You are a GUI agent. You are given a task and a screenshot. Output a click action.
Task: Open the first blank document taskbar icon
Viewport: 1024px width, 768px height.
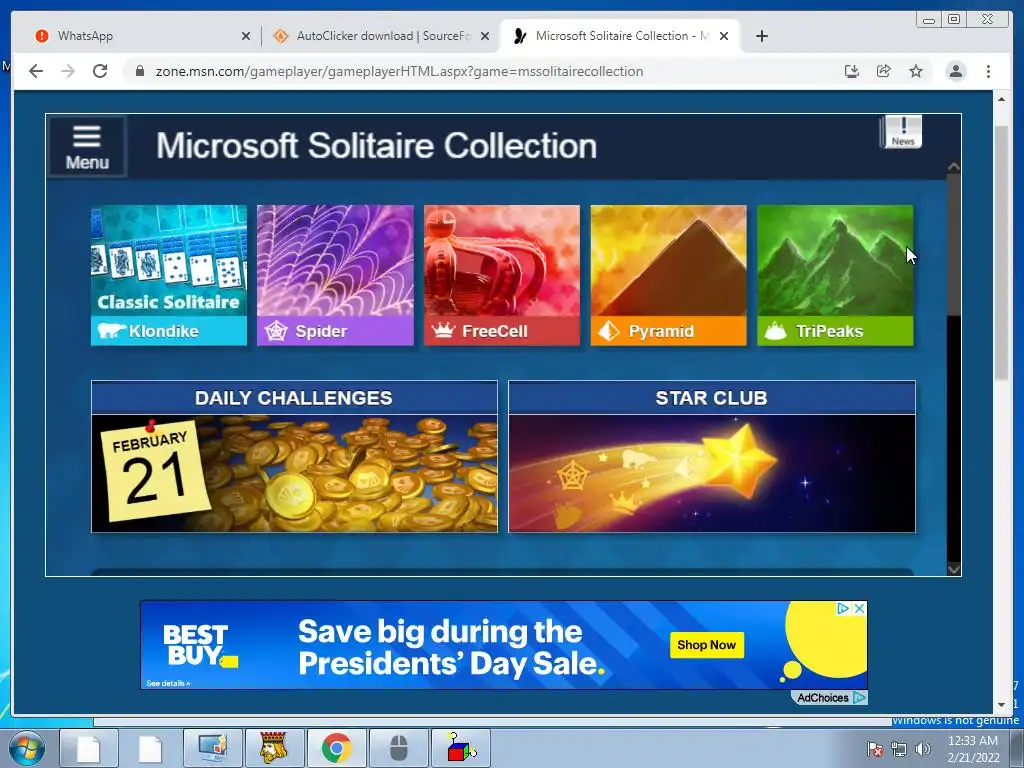pyautogui.click(x=88, y=748)
